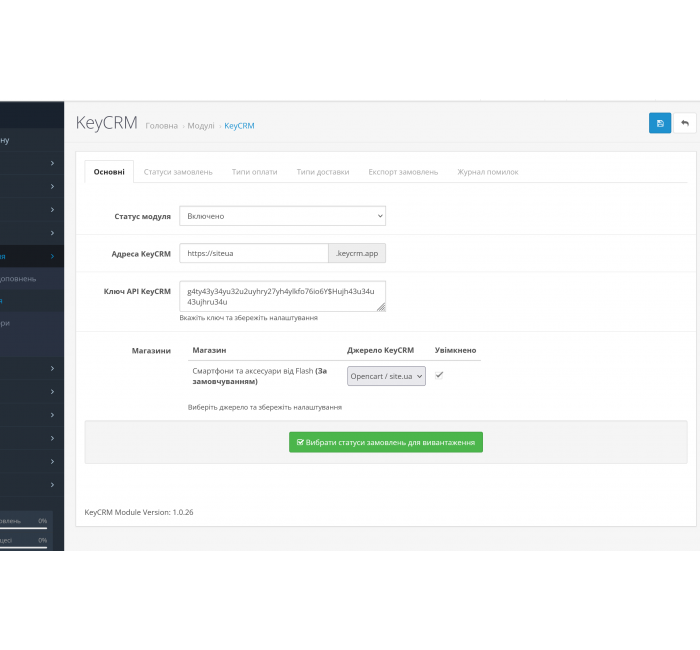Open the Типи доставки tab

323,172
